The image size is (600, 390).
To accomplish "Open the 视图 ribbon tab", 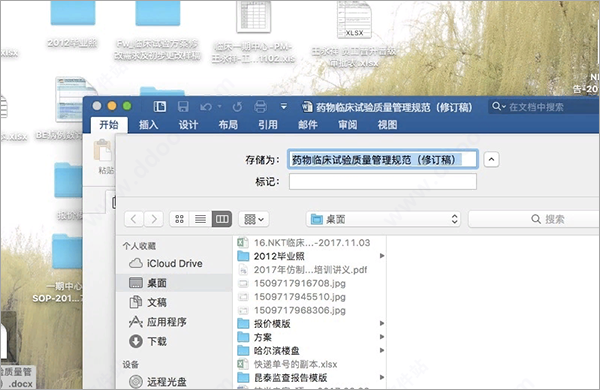I will (387, 125).
